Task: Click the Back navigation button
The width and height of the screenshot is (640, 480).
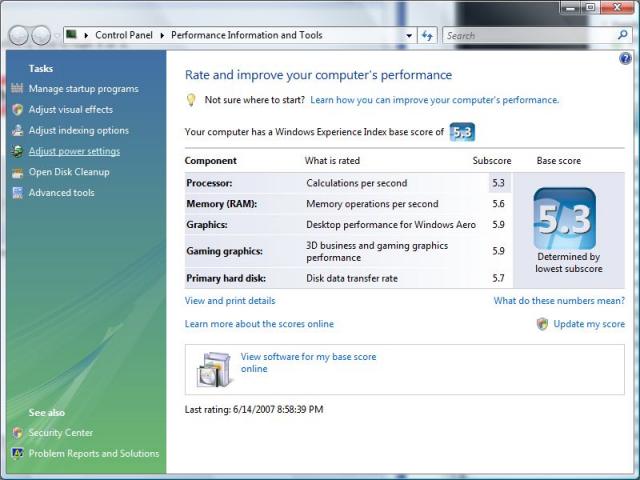Action: 18,36
